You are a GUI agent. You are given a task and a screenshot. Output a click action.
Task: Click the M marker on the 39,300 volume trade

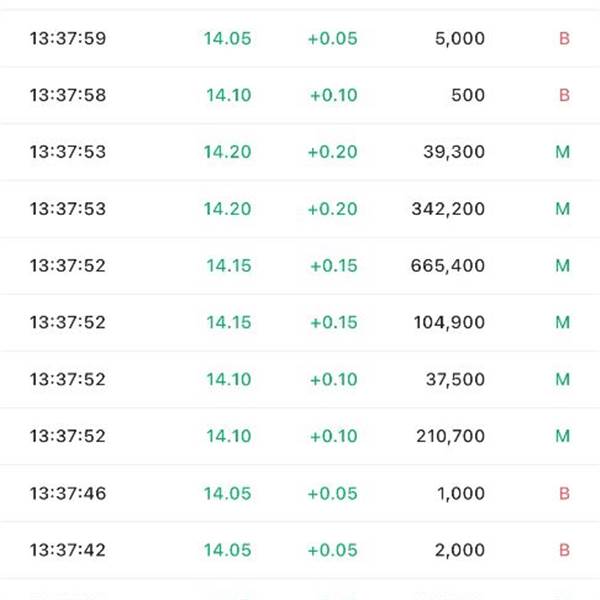coord(562,152)
